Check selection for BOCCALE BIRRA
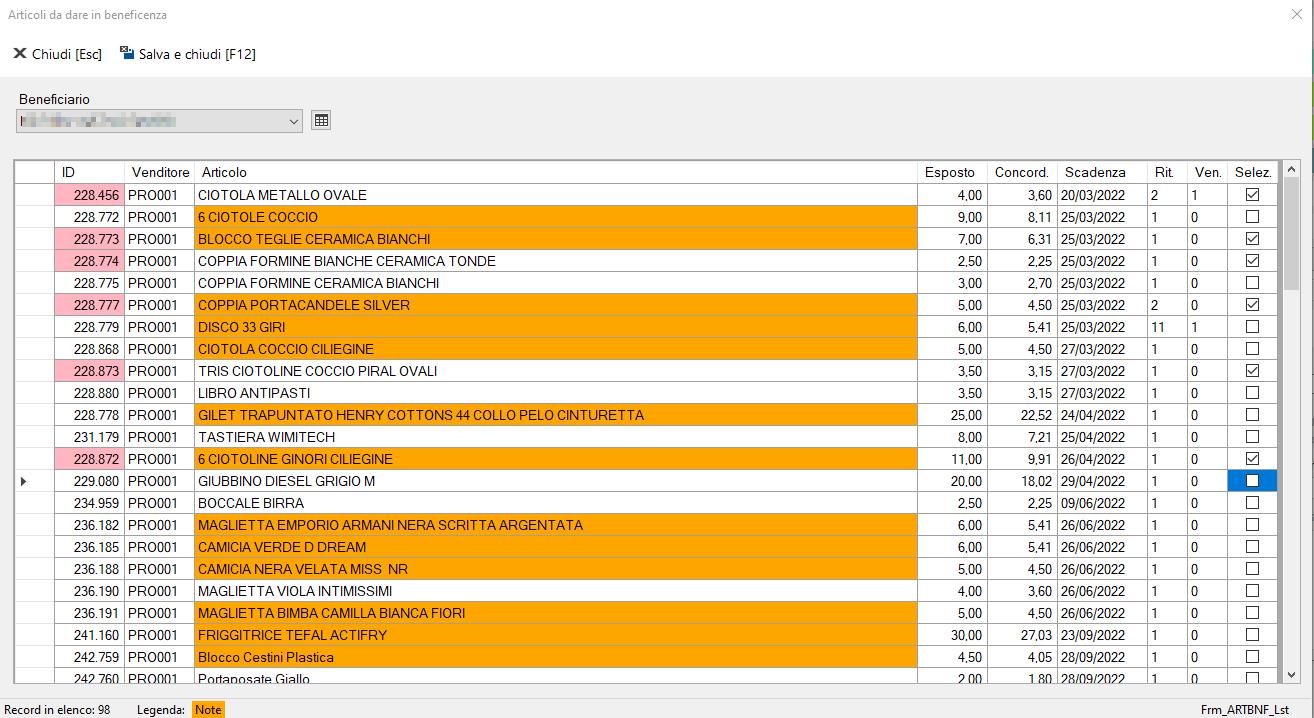 coord(1252,503)
